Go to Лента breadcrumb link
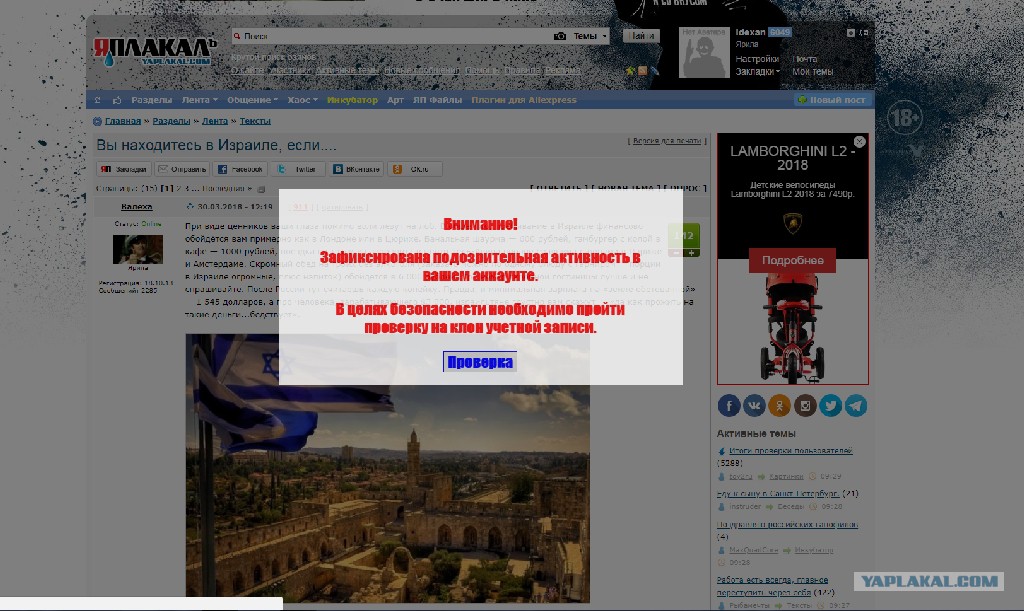Screen dimensions: 1024x611 coord(215,121)
